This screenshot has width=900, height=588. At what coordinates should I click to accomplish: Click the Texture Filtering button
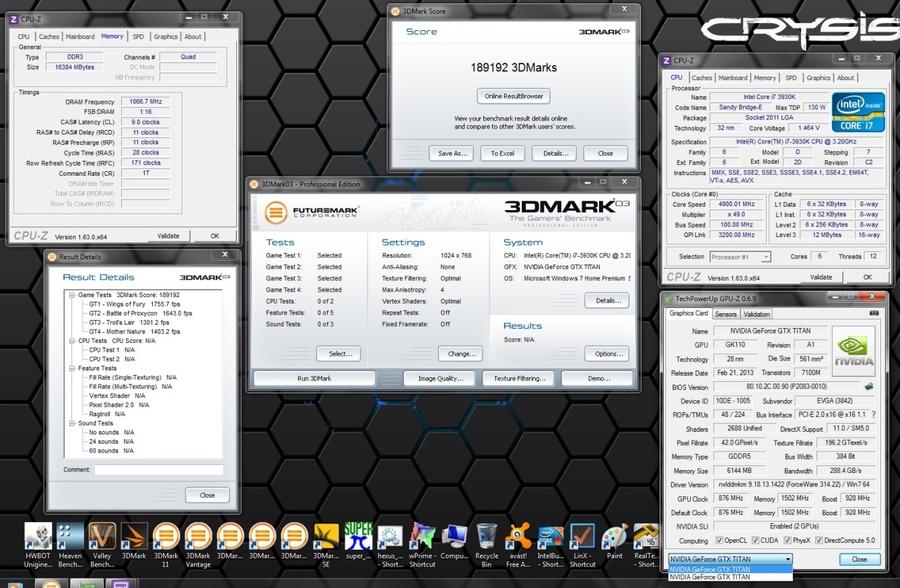[519, 378]
